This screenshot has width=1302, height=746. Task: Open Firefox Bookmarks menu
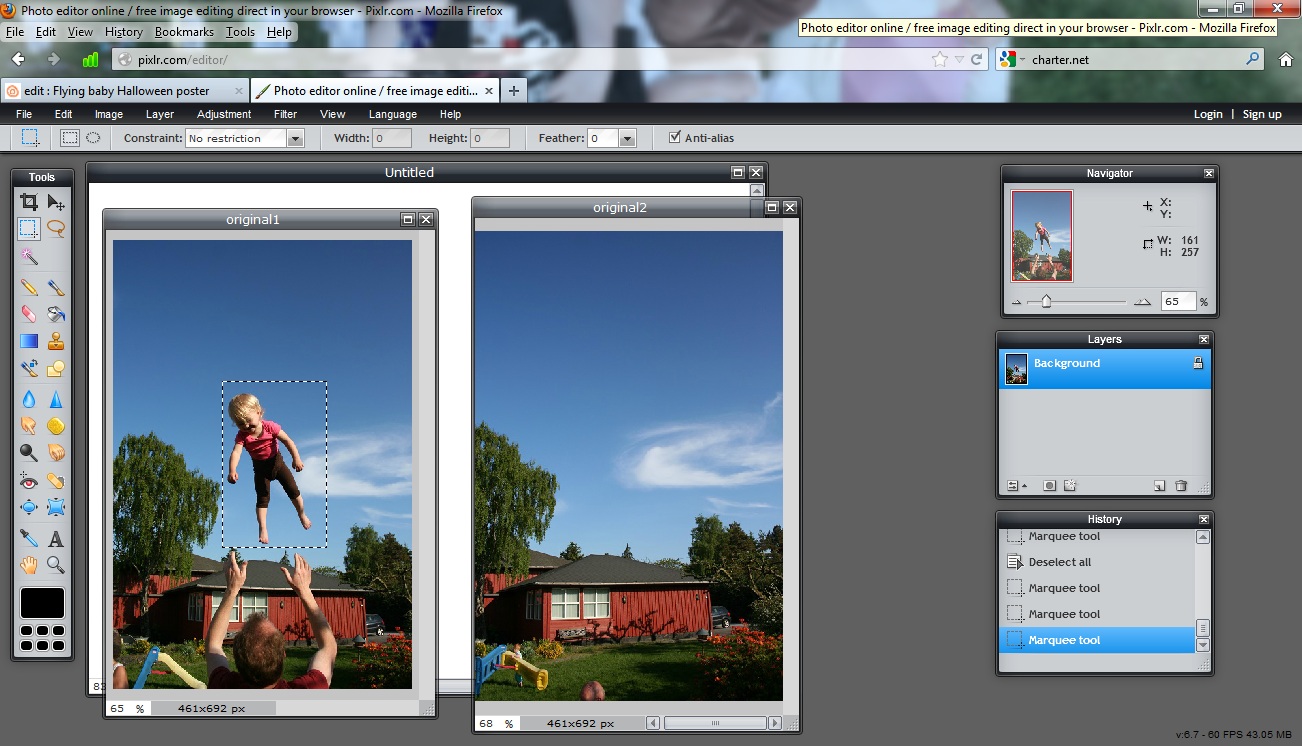(x=184, y=32)
